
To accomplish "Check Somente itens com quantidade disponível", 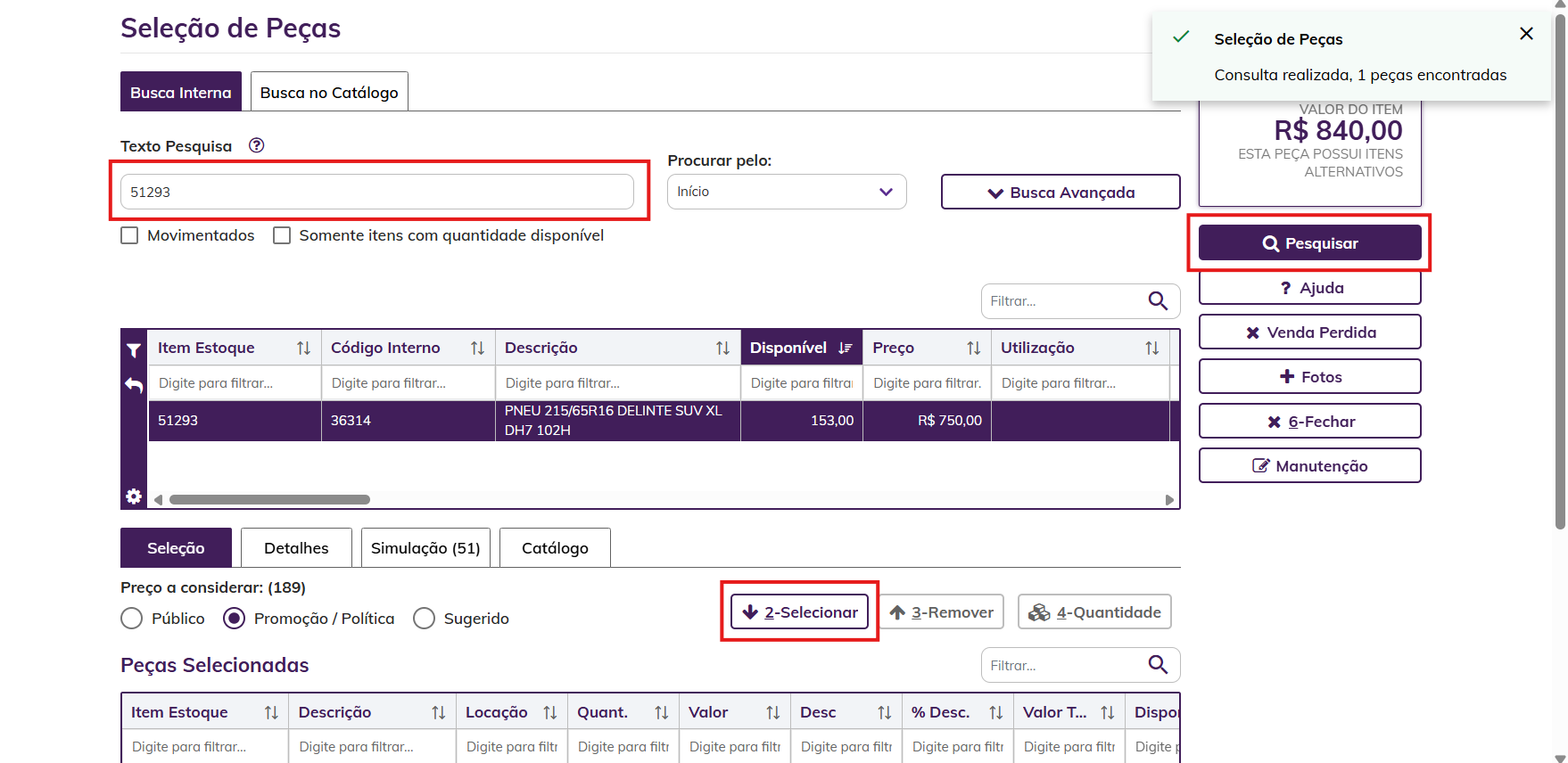I will (282, 235).
